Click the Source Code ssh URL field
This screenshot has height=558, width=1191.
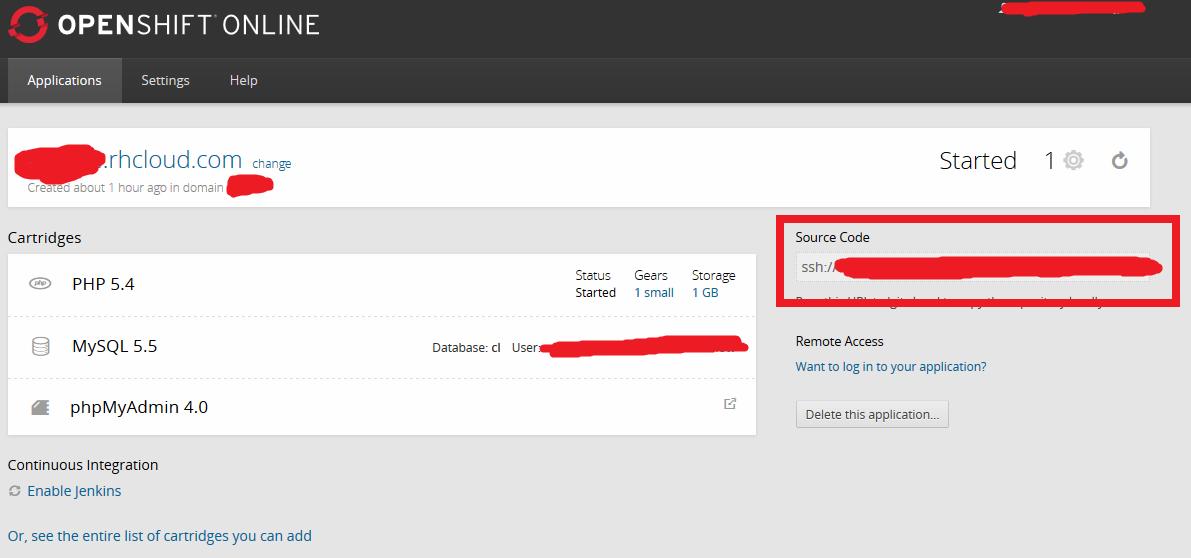[972, 266]
